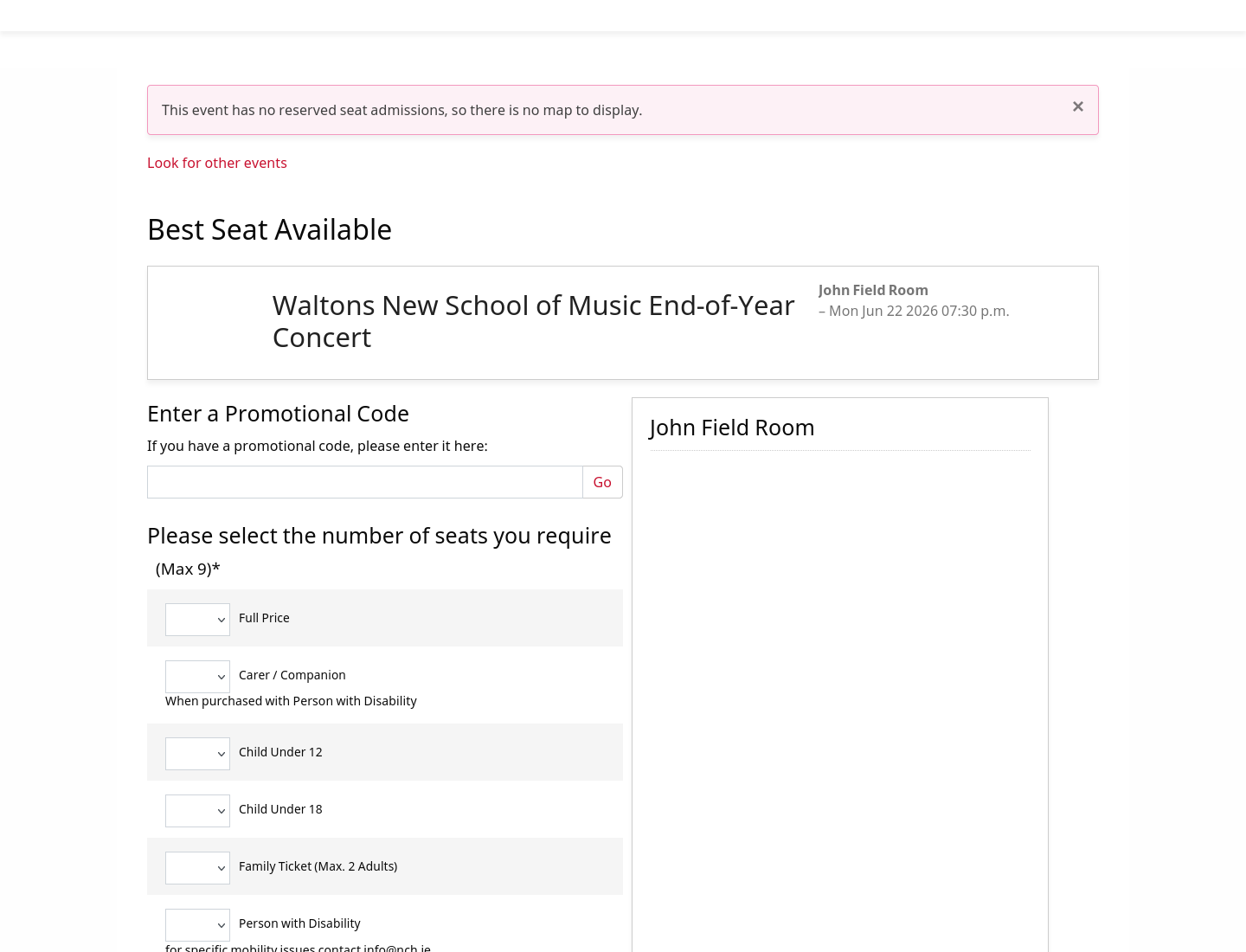Focus the promotional code input field

pos(365,482)
